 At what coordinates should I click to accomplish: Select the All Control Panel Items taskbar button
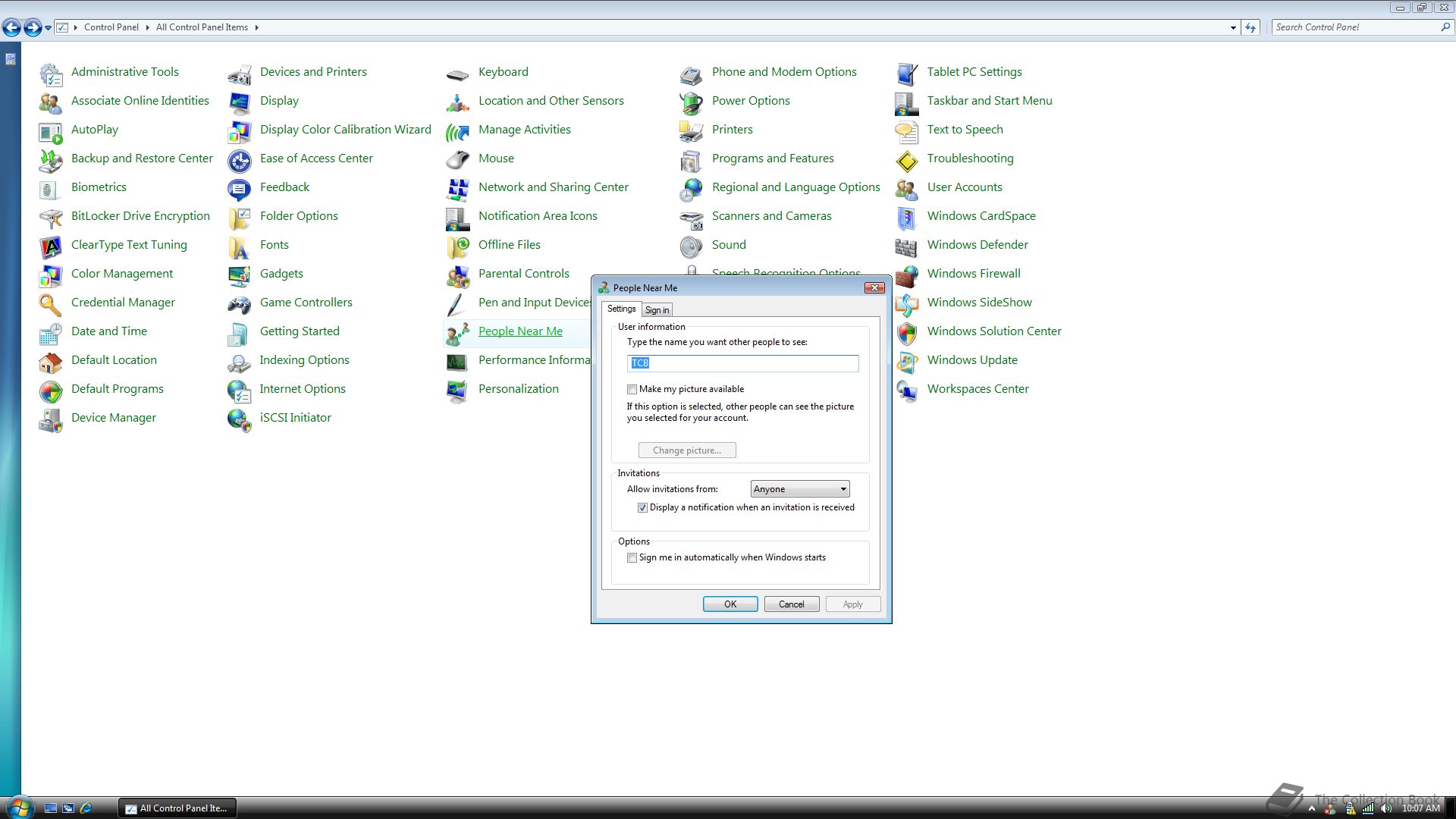pos(177,808)
